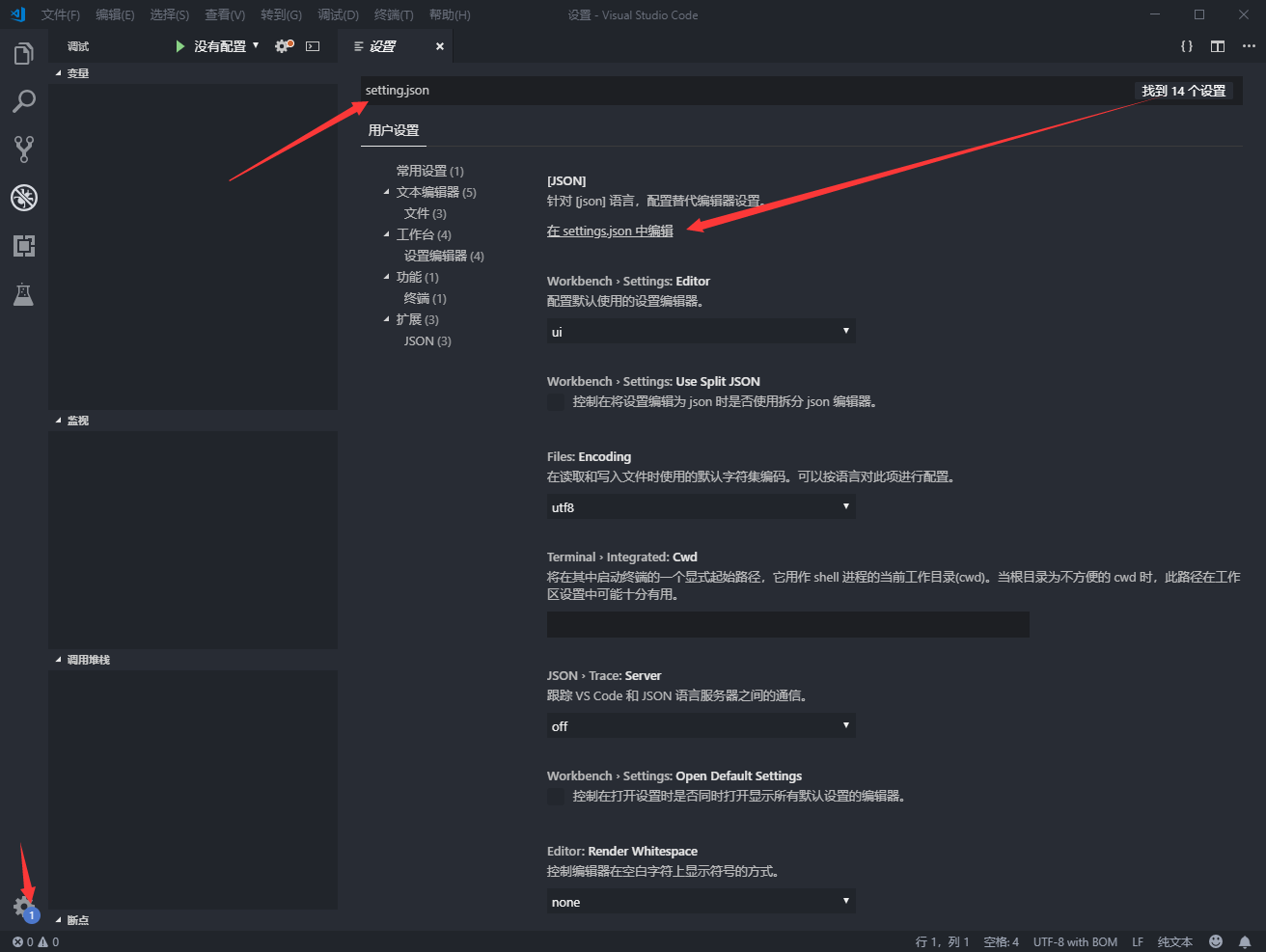Open the Files Encoding dropdown showing utf8

[x=700, y=506]
